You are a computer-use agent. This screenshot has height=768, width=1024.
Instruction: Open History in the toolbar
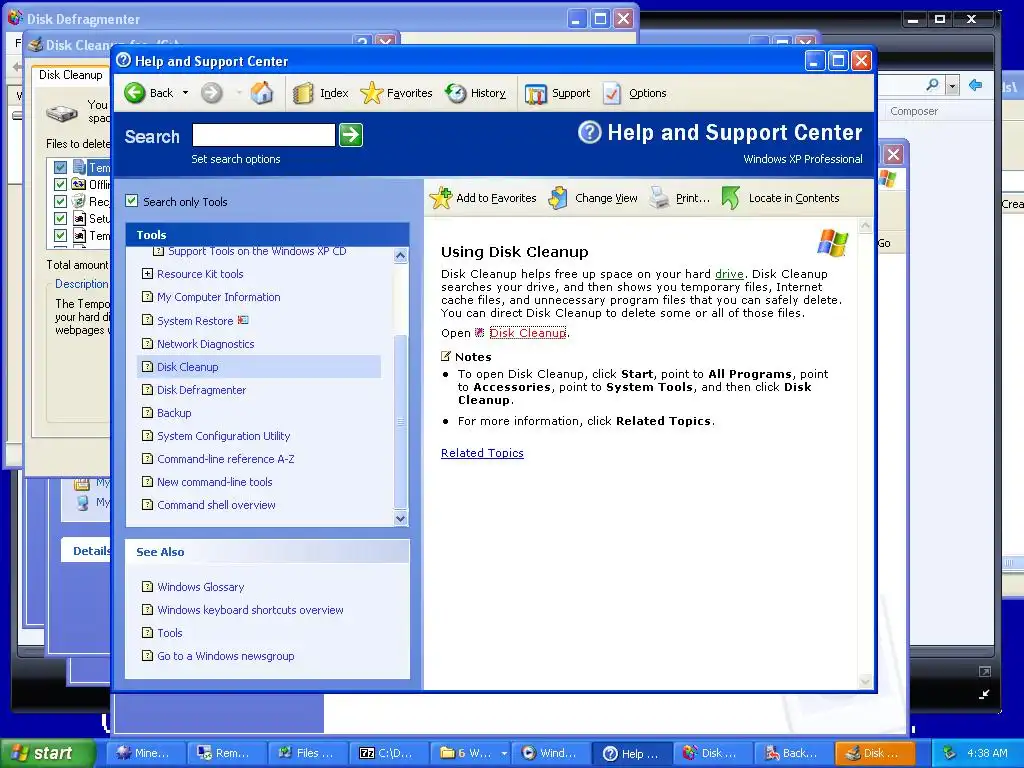(475, 93)
